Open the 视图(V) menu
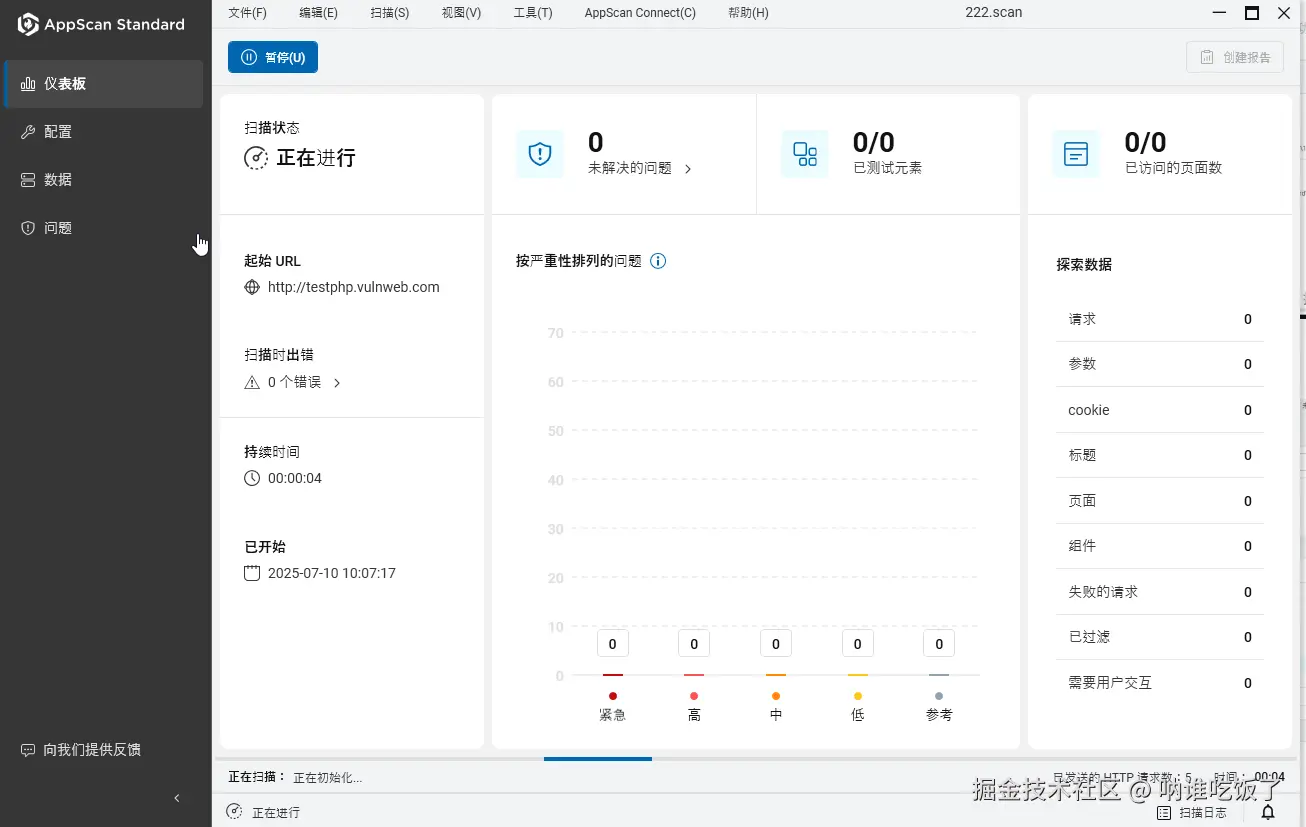The width and height of the screenshot is (1306, 827). click(x=461, y=13)
